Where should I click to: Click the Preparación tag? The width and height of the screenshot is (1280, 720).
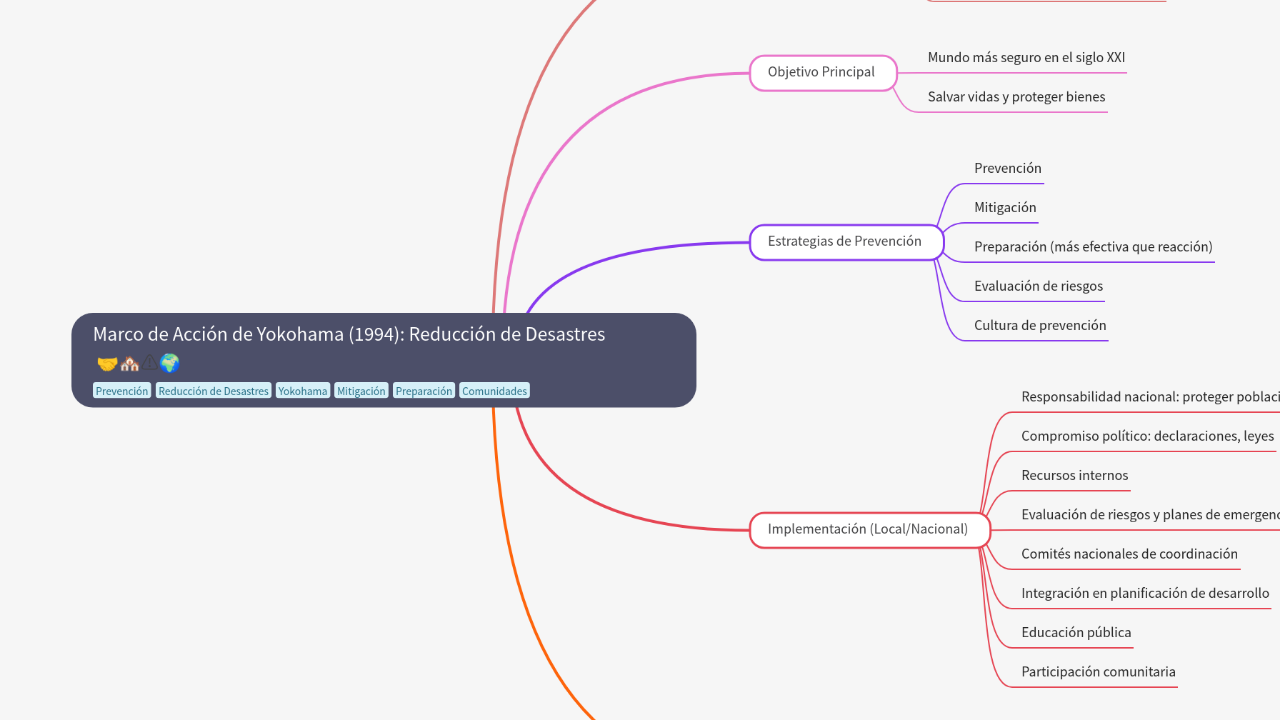(x=424, y=391)
